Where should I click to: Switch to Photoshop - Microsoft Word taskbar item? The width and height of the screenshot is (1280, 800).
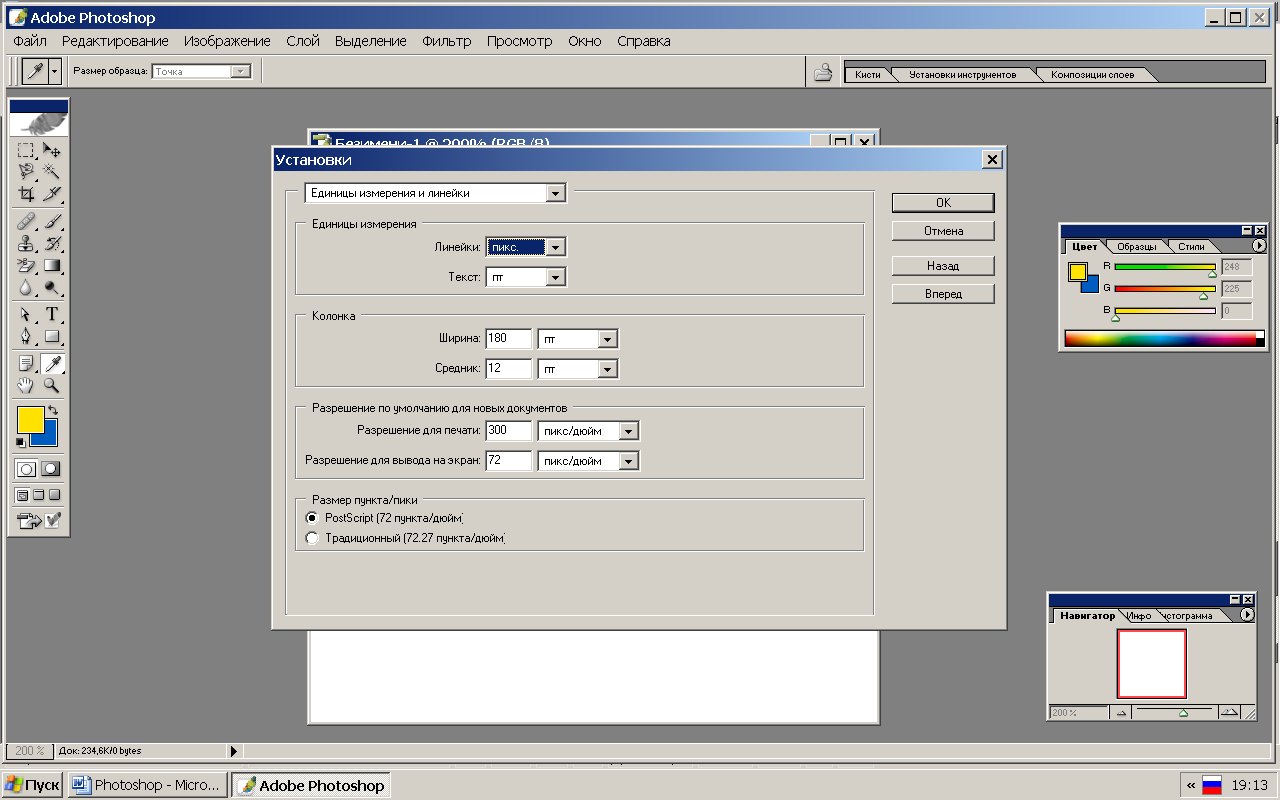[x=147, y=785]
